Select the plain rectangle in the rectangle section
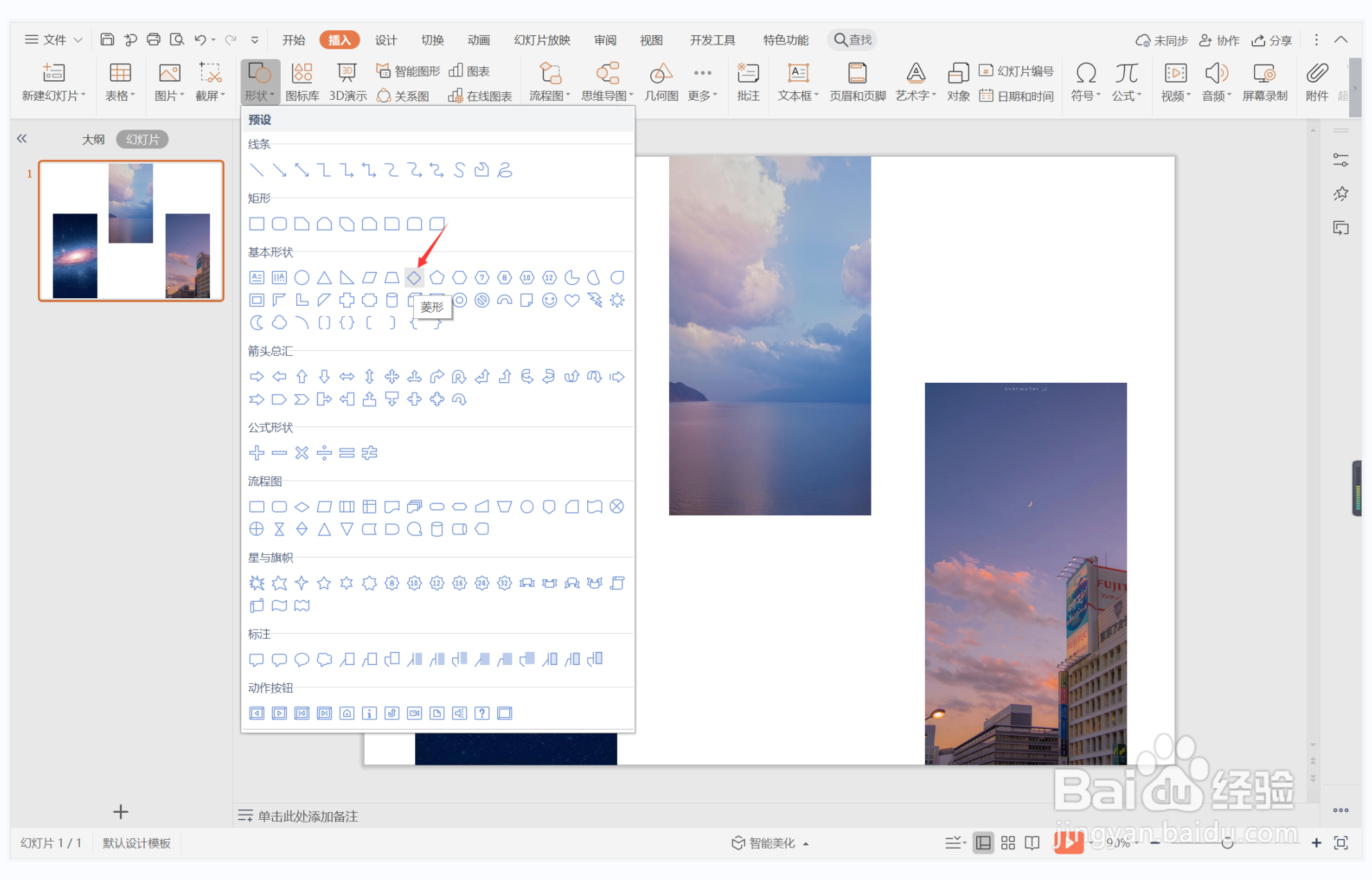Viewport: 1372px width, 880px height. click(257, 224)
